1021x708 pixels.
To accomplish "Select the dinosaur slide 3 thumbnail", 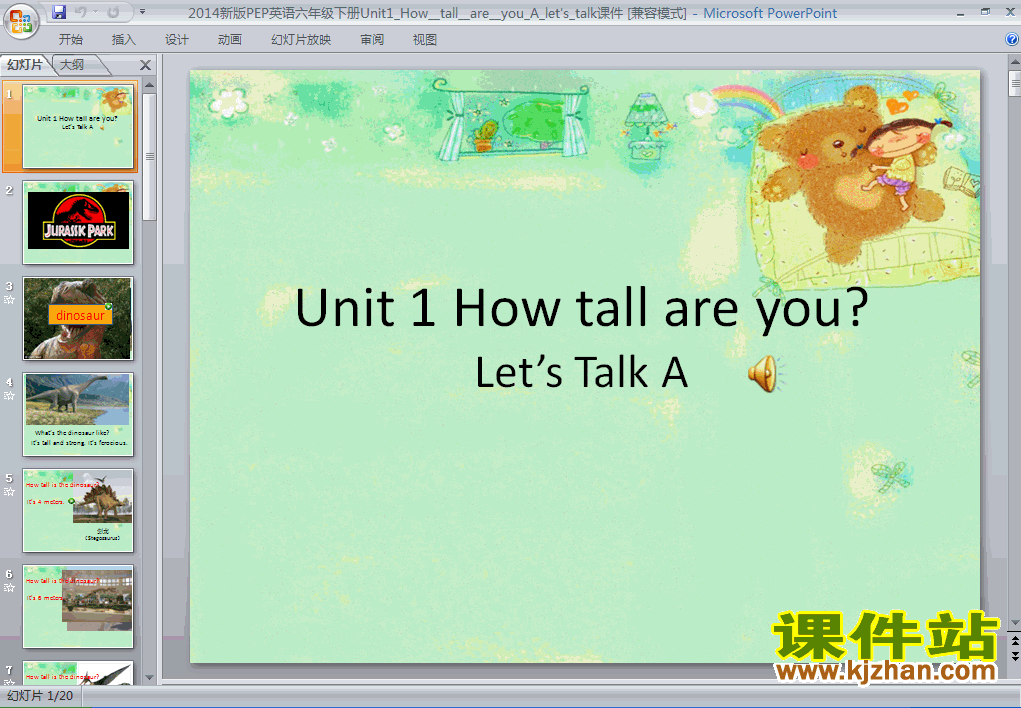I will tap(78, 319).
